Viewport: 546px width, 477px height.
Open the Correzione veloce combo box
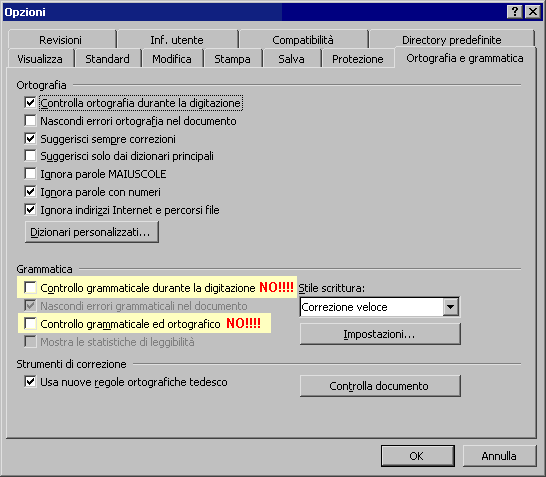[x=379, y=307]
